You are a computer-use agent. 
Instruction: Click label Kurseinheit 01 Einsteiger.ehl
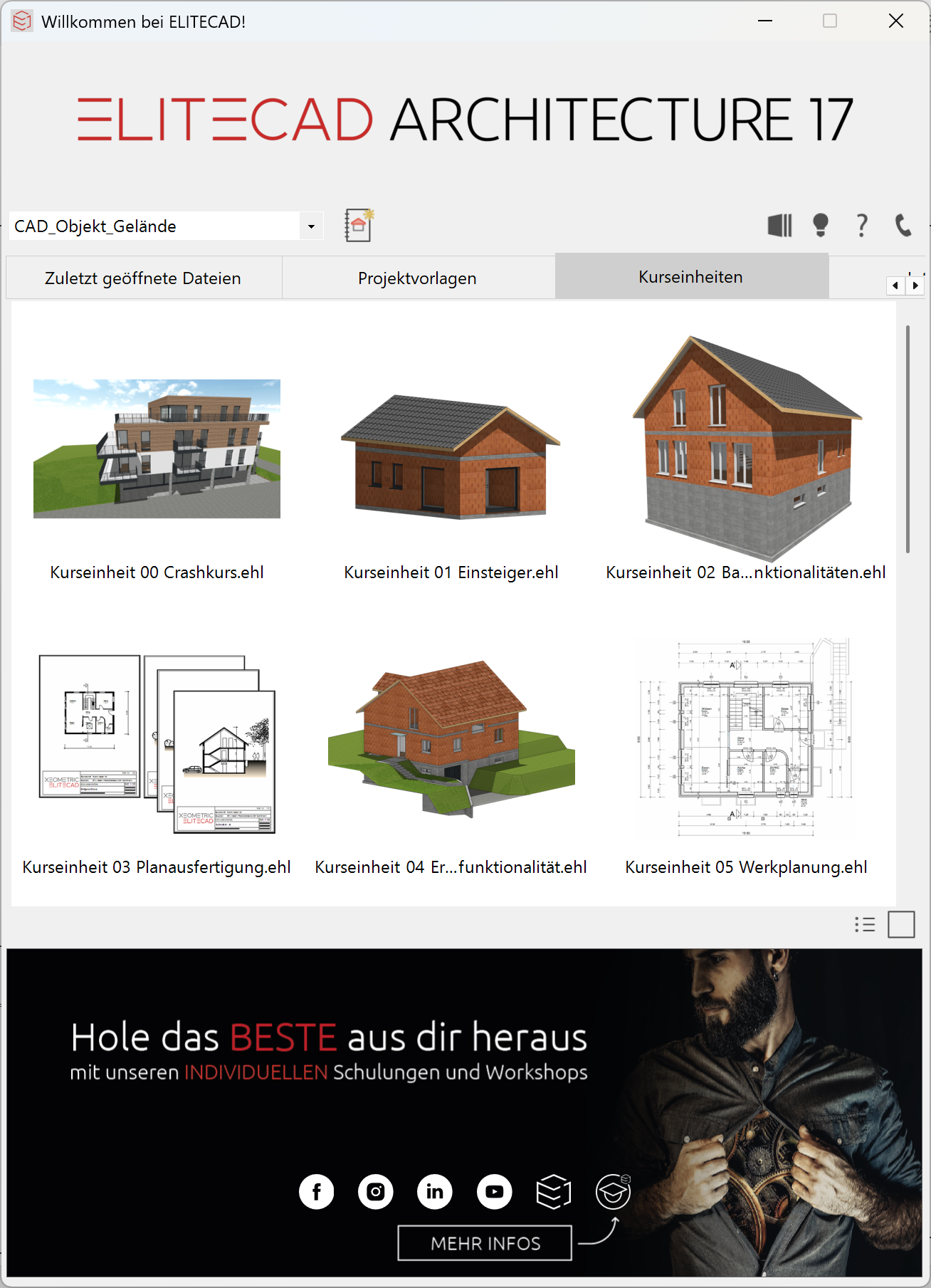point(451,572)
